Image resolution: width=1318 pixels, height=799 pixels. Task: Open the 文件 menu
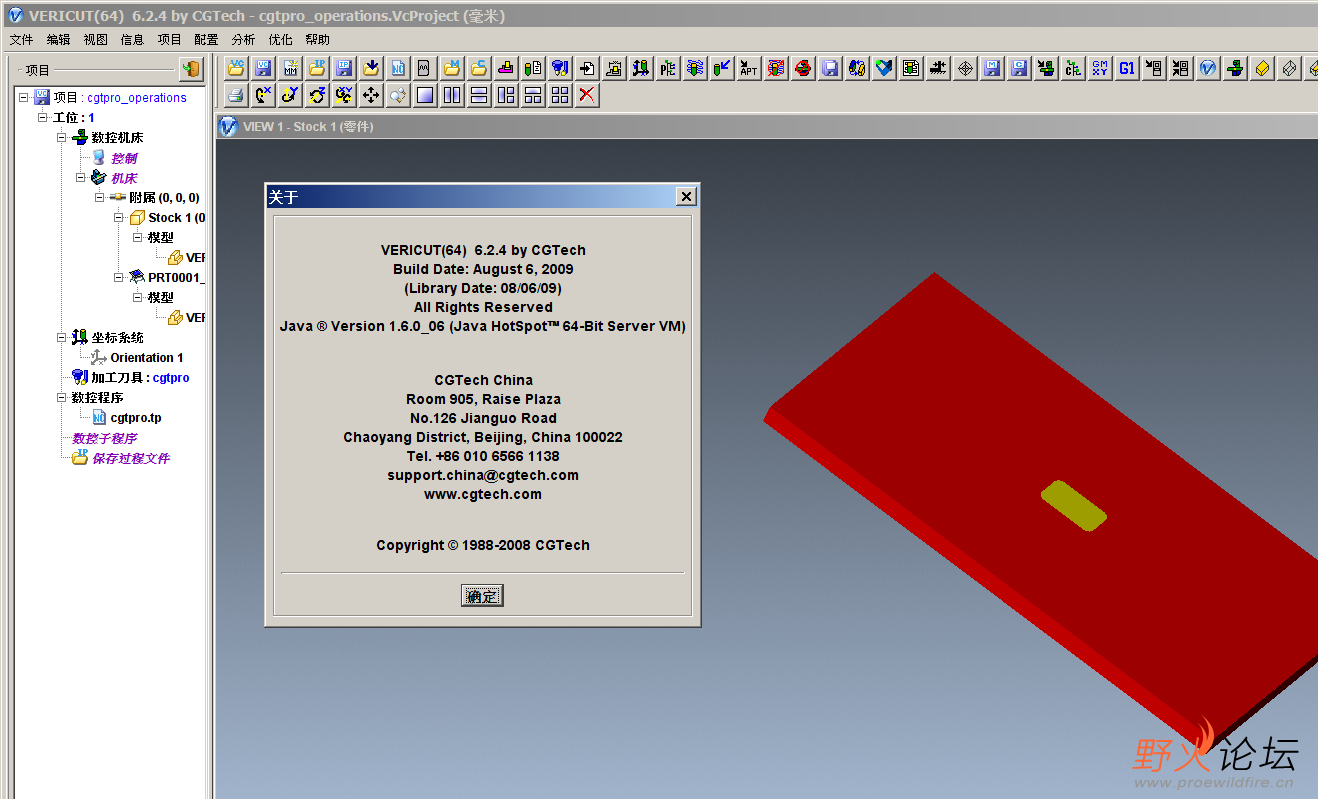(x=21, y=40)
